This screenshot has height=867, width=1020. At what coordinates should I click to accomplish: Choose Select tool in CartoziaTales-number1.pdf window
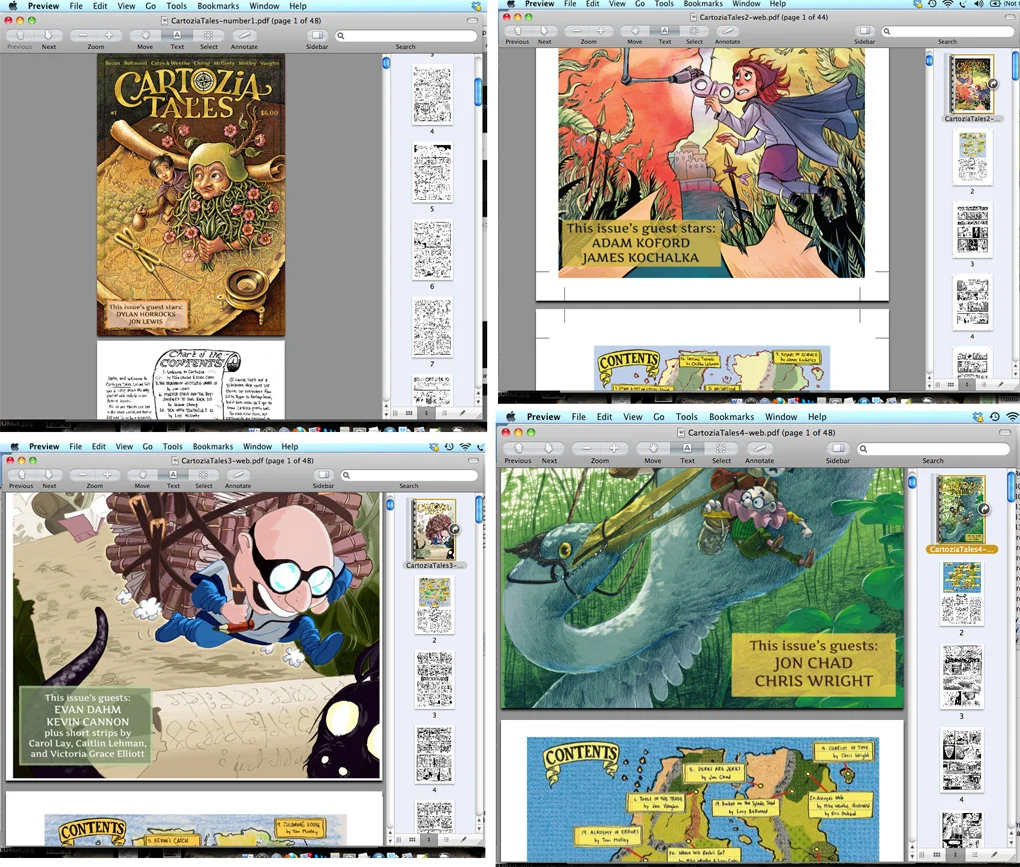click(208, 36)
